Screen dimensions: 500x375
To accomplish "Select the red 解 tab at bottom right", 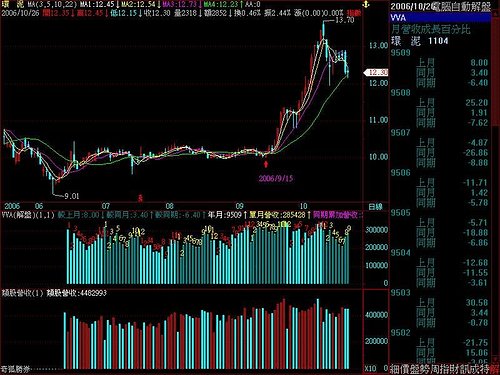I will tap(495, 369).
